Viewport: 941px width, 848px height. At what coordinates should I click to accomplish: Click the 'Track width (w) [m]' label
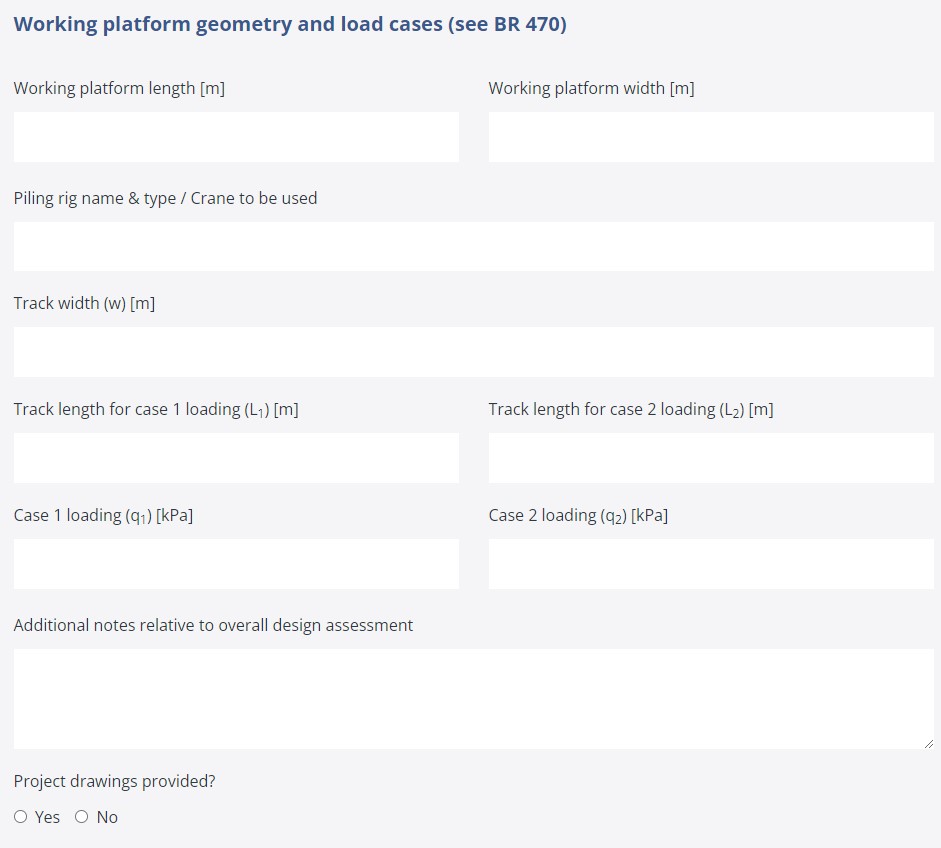click(84, 303)
